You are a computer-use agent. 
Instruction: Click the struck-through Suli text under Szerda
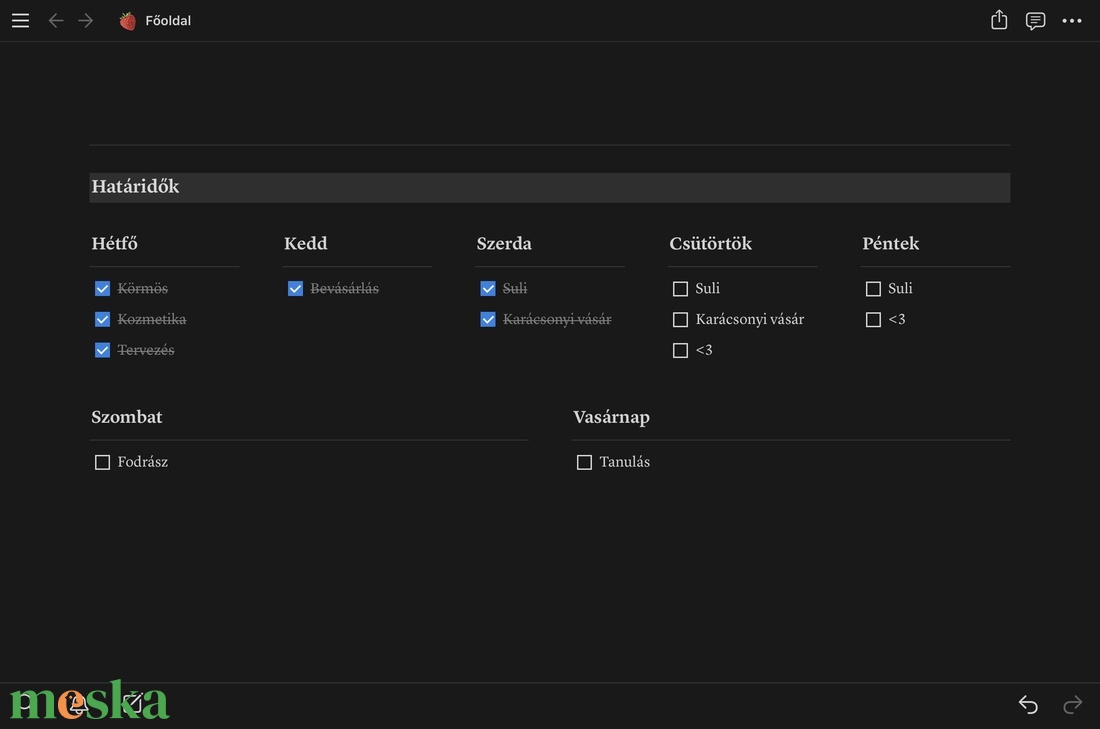point(515,288)
